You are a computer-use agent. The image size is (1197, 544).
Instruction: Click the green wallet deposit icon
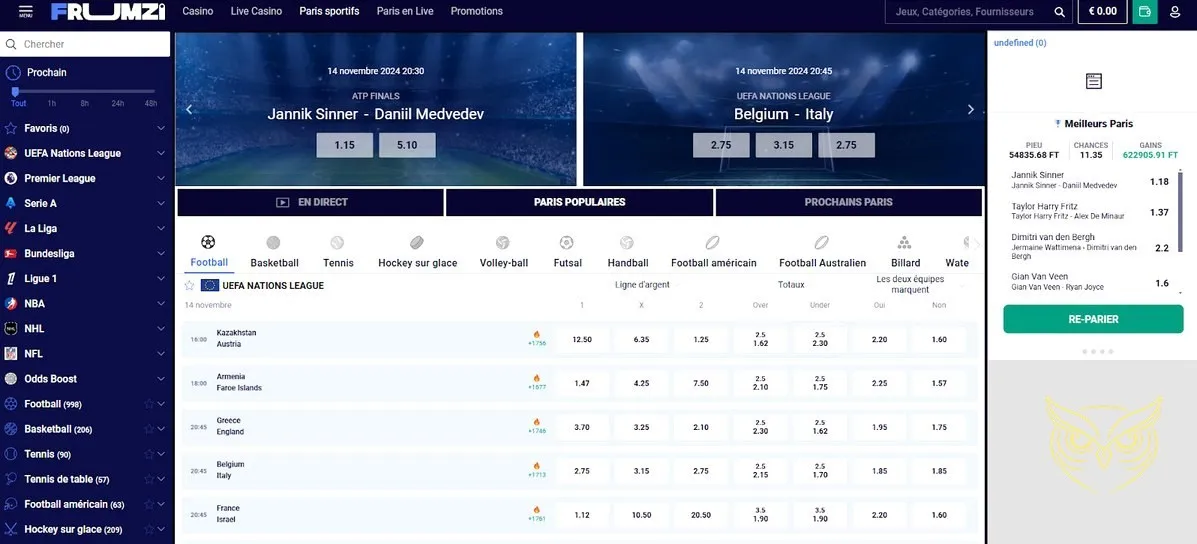point(1145,12)
